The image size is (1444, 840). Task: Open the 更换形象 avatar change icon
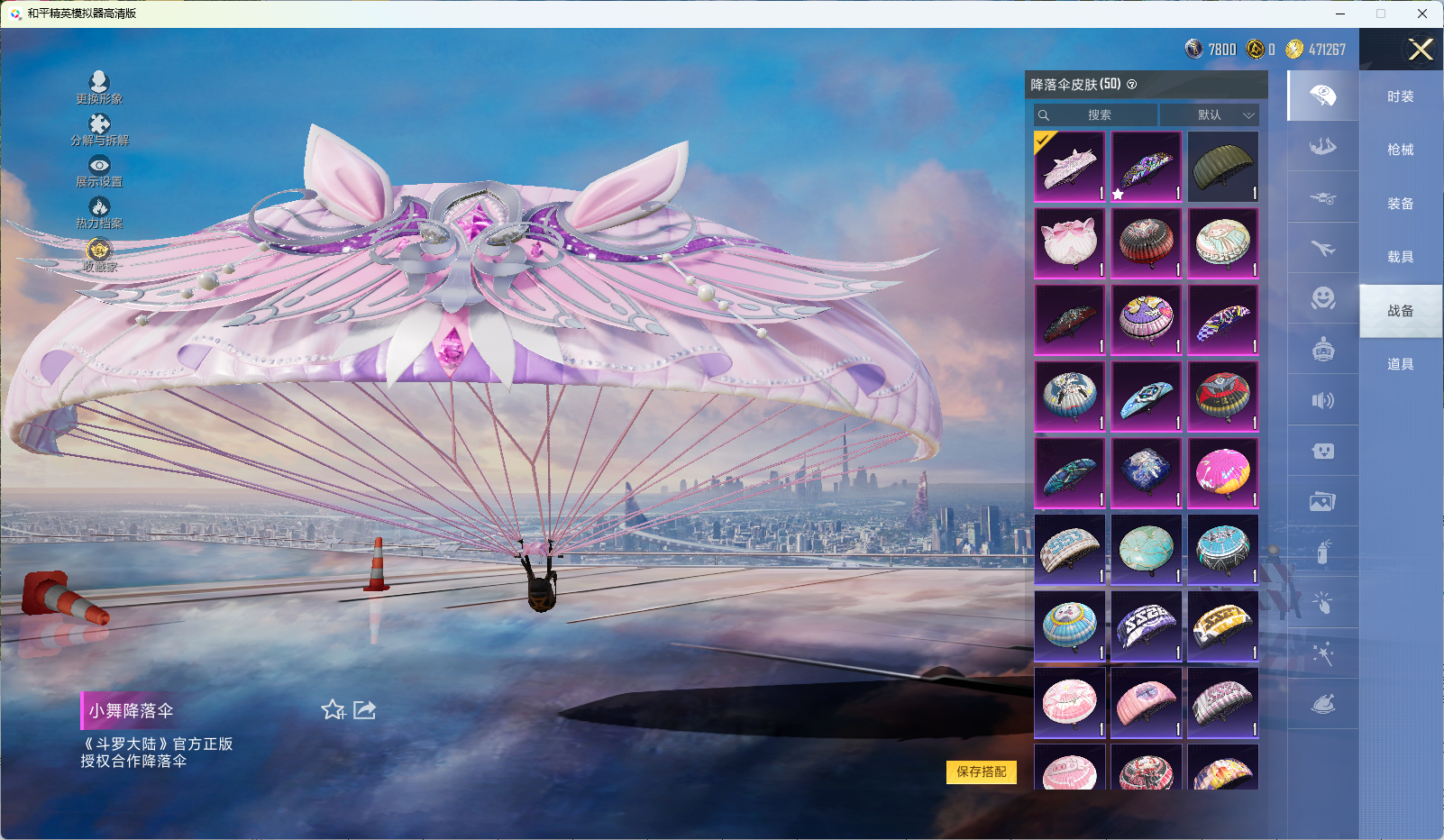click(x=99, y=83)
